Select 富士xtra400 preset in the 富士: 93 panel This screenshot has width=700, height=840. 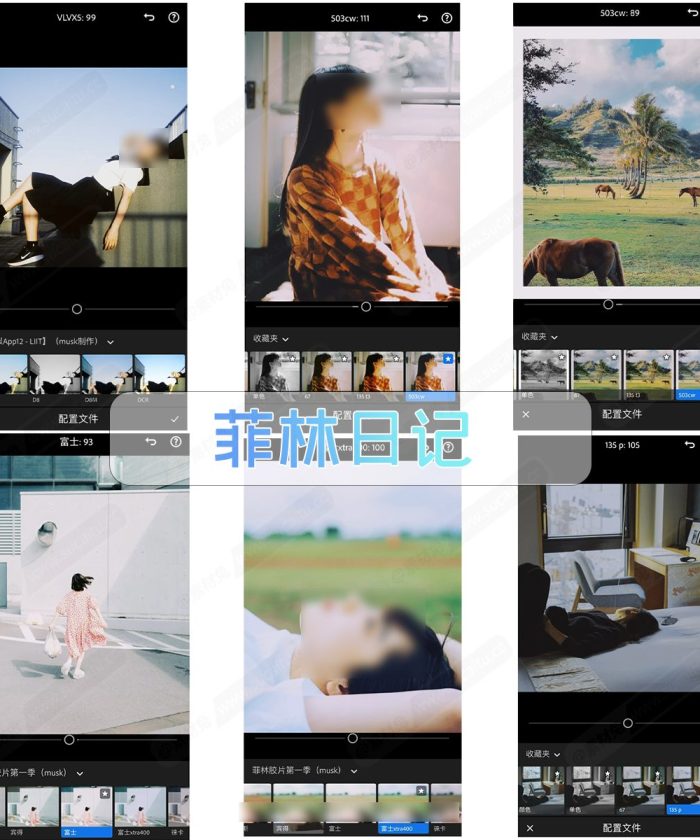click(138, 811)
